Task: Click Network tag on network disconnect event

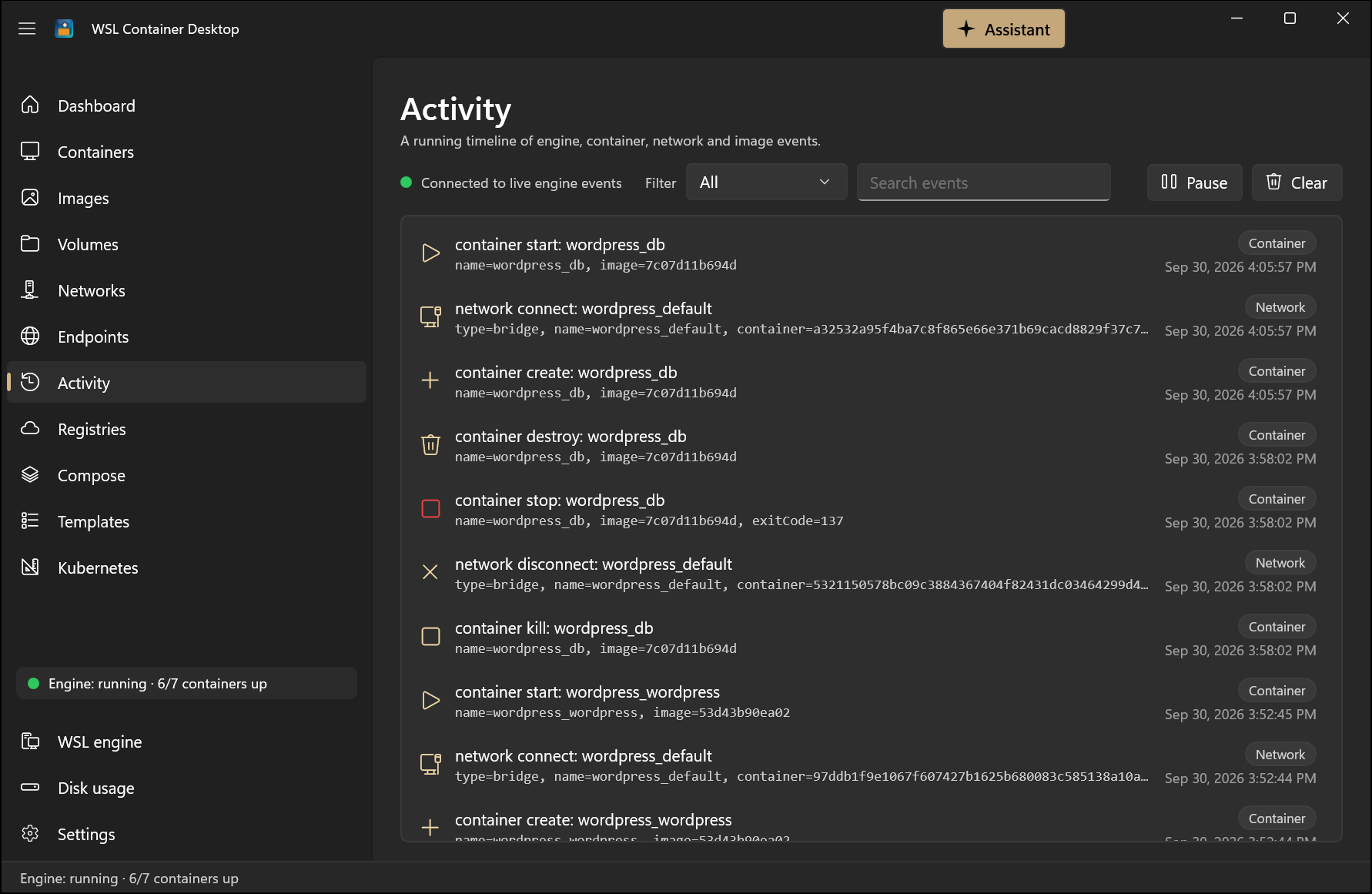Action: [1280, 563]
